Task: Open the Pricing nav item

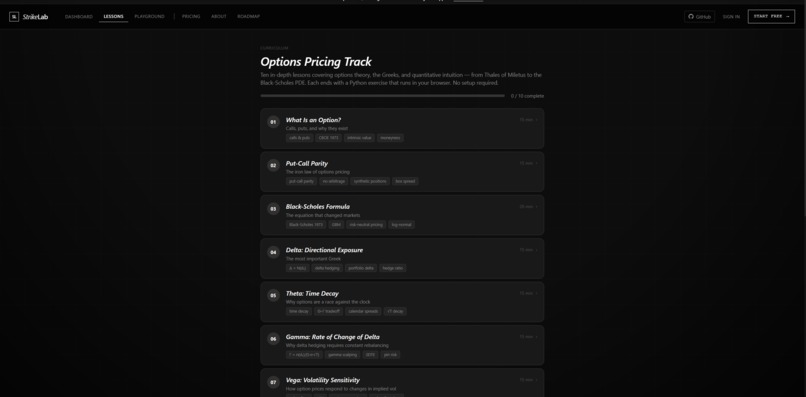Action: point(191,17)
